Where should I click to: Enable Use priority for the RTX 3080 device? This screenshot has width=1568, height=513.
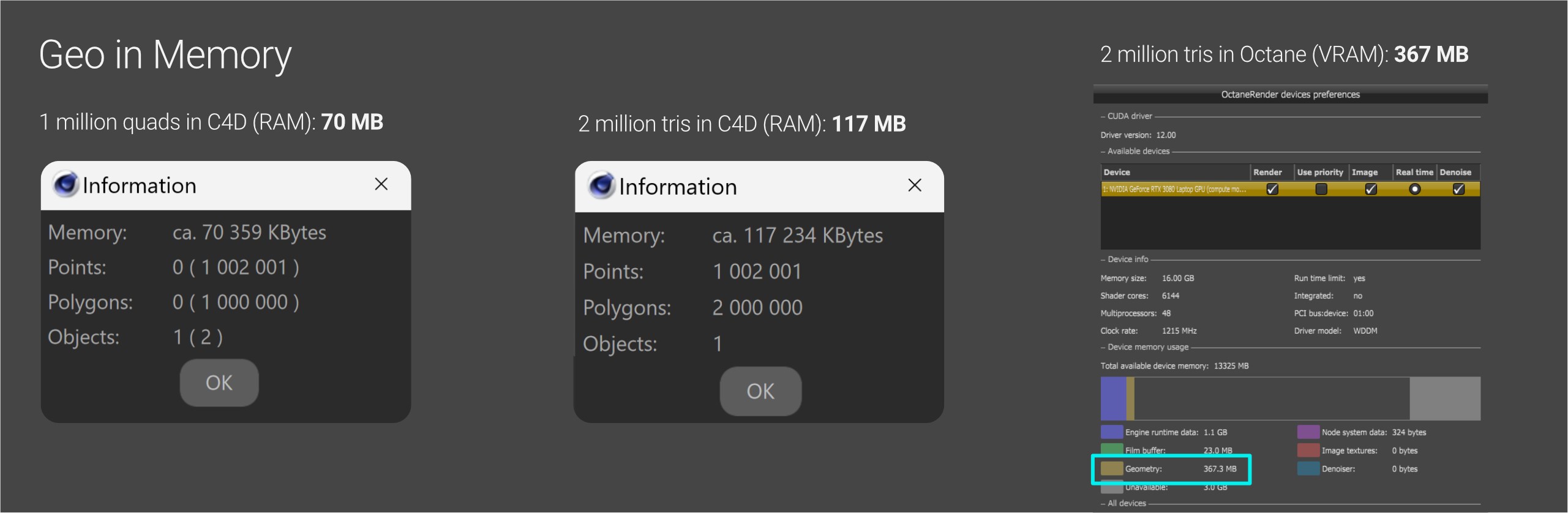coord(1320,190)
